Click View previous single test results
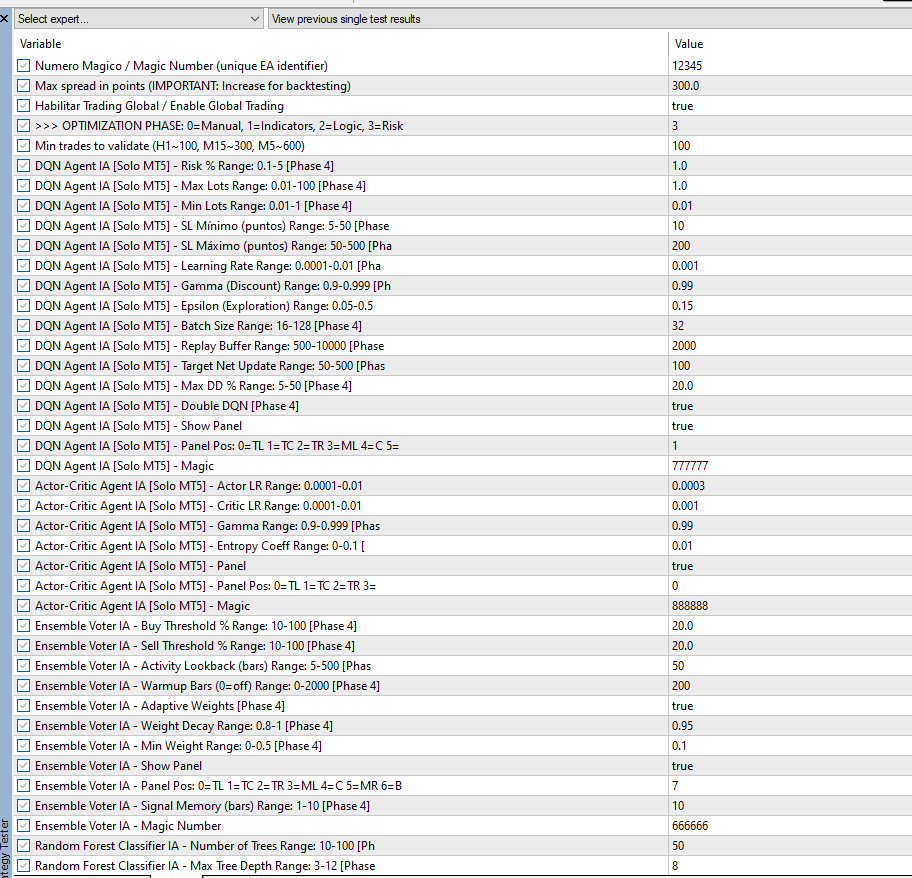 point(346,19)
